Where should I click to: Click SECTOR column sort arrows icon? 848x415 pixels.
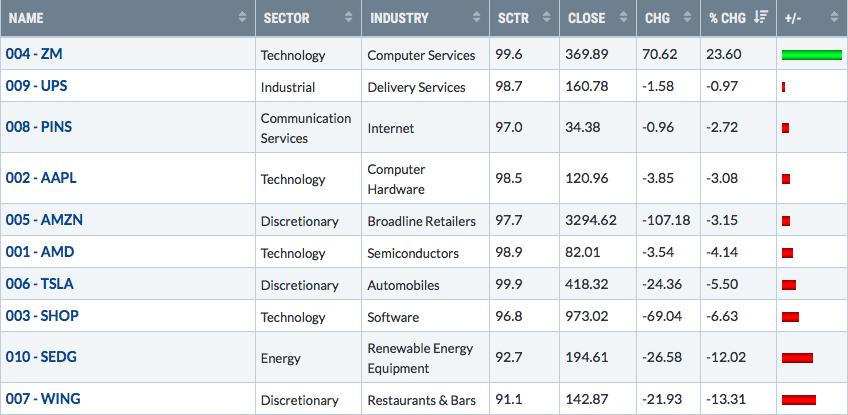[x=348, y=17]
